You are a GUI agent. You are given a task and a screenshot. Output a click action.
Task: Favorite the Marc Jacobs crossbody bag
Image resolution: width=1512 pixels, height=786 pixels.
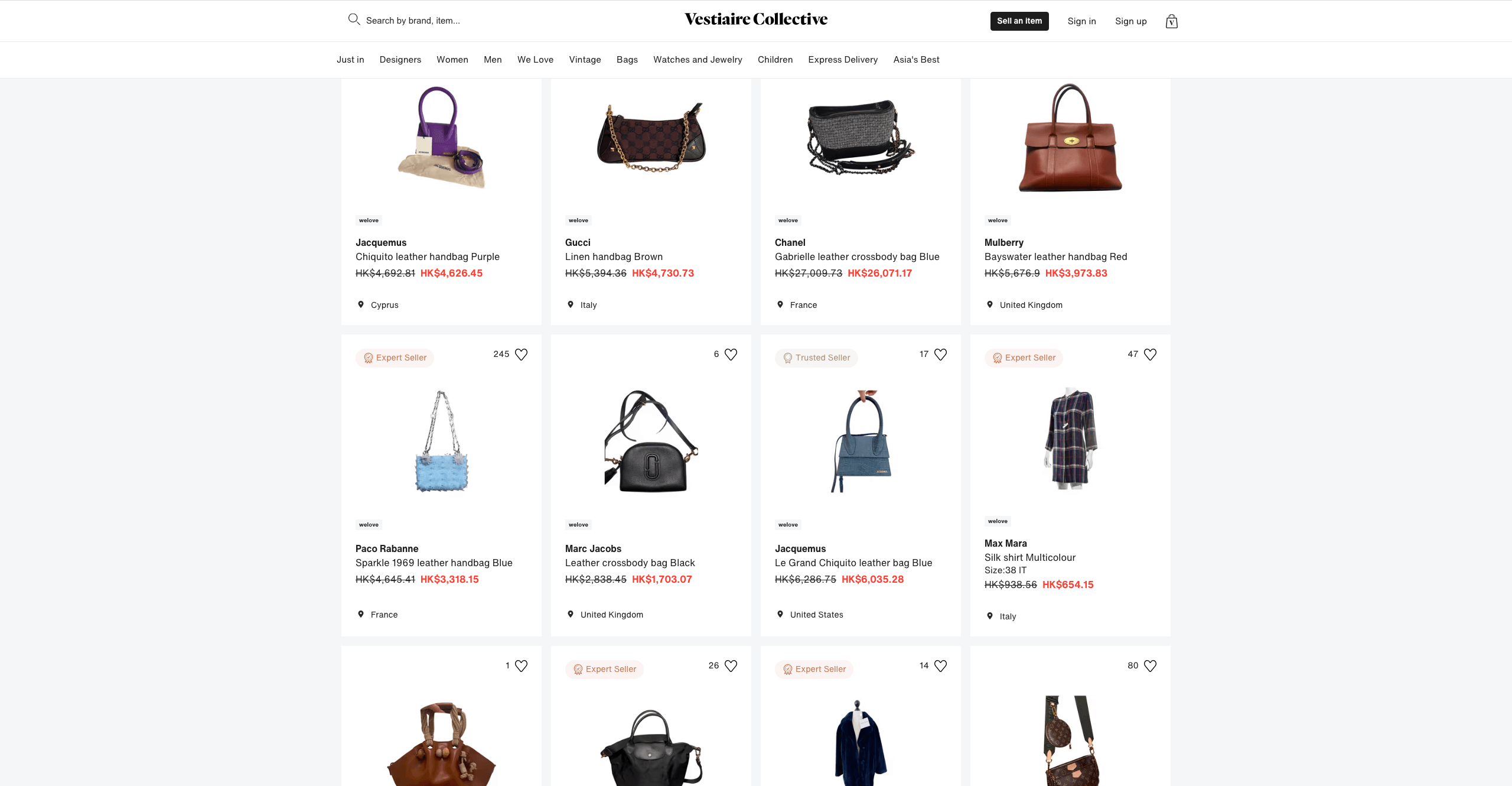pos(731,355)
